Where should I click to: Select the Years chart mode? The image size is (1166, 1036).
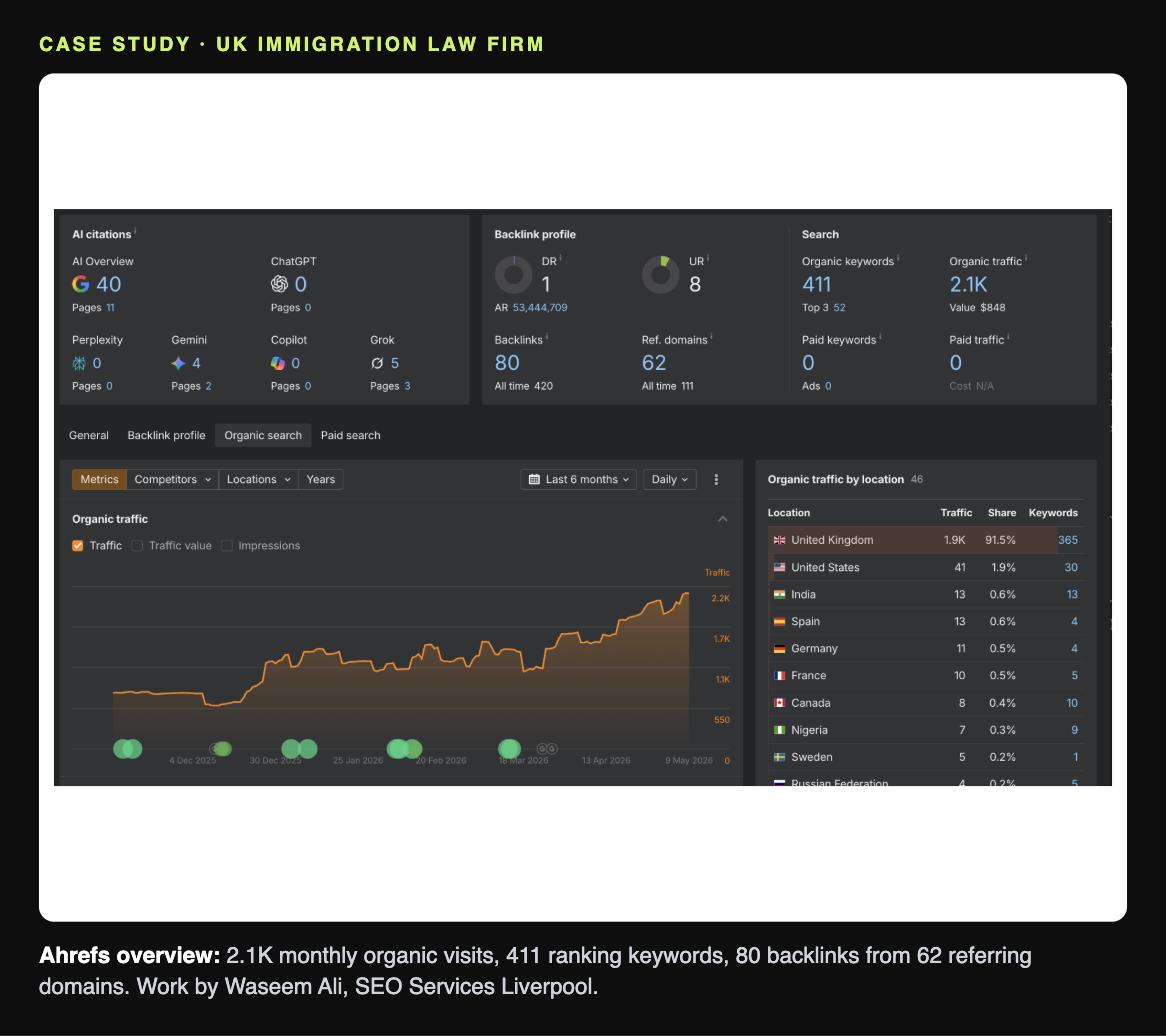321,480
